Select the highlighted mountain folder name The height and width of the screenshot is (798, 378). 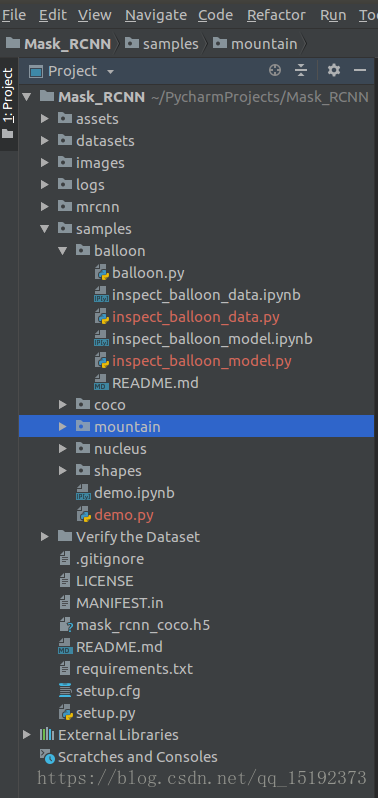click(x=127, y=426)
